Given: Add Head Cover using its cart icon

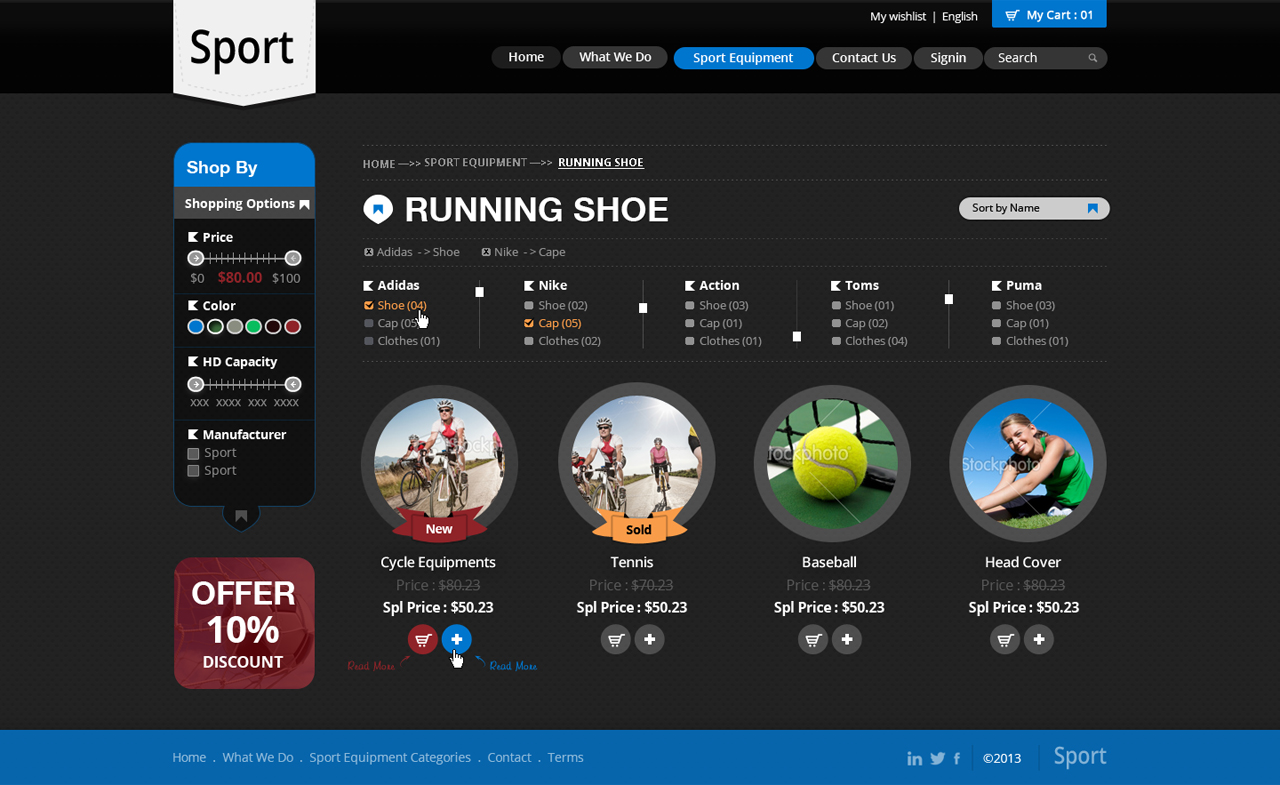Looking at the screenshot, I should (1004, 639).
